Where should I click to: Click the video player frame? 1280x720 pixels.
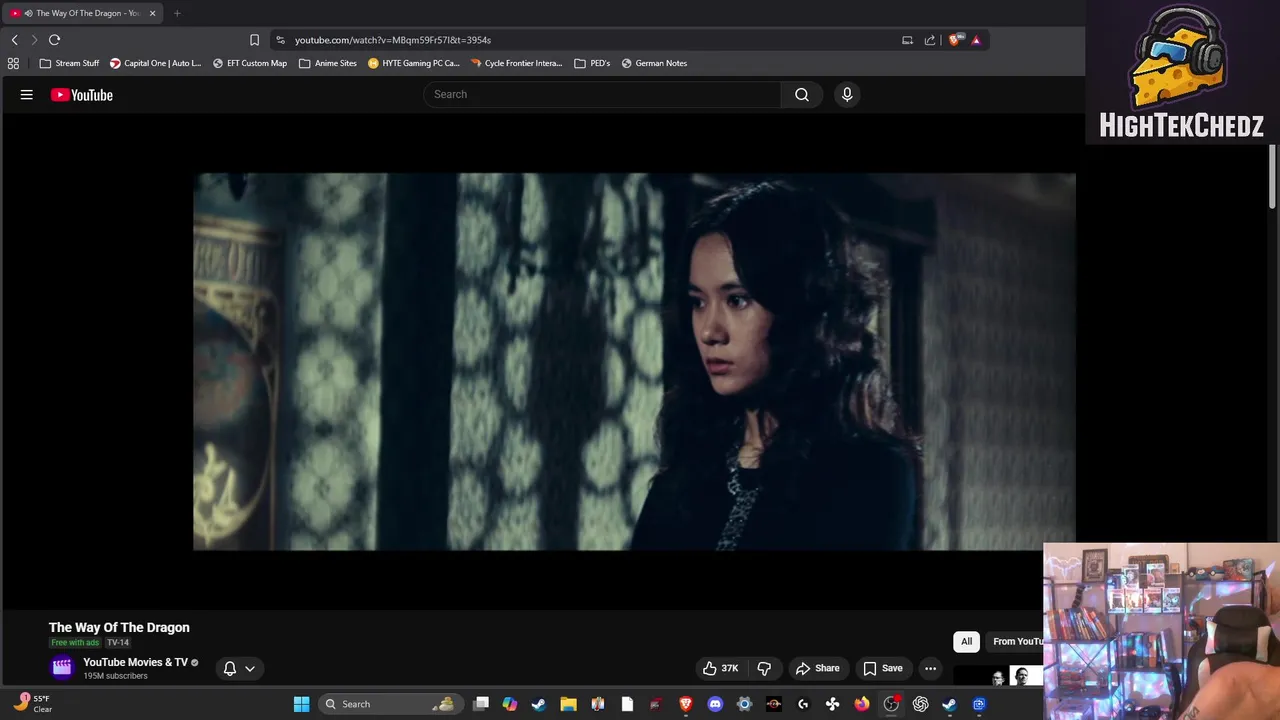(x=634, y=362)
